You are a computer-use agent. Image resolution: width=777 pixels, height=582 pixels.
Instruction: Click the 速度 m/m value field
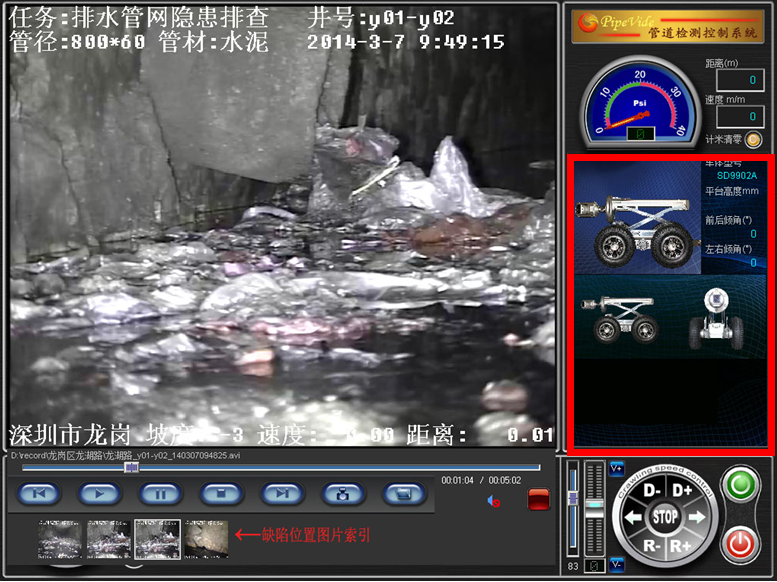[x=738, y=116]
